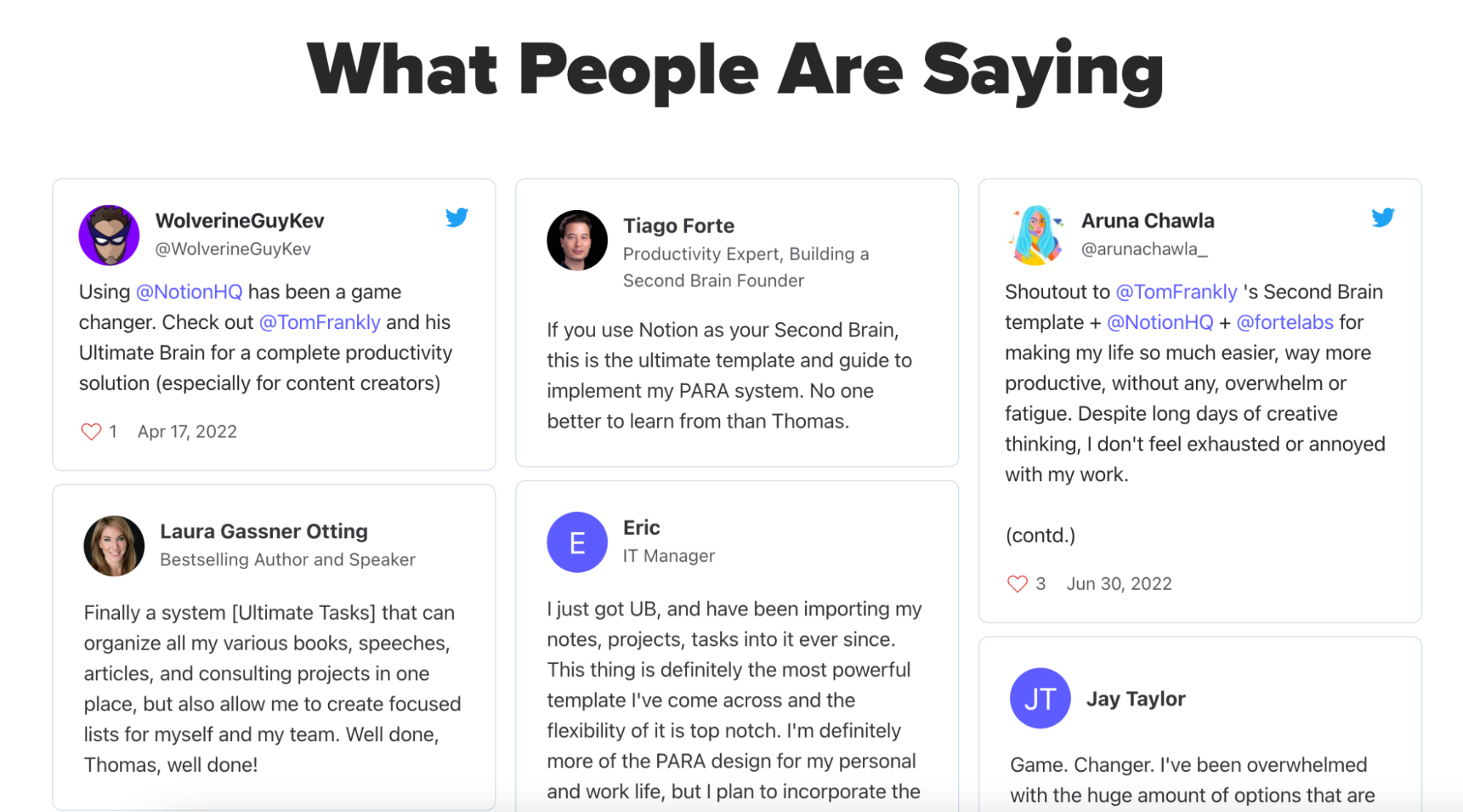Click Twitter bird icon on WolverineGuyKev card
This screenshot has height=812, width=1463.
(x=457, y=217)
